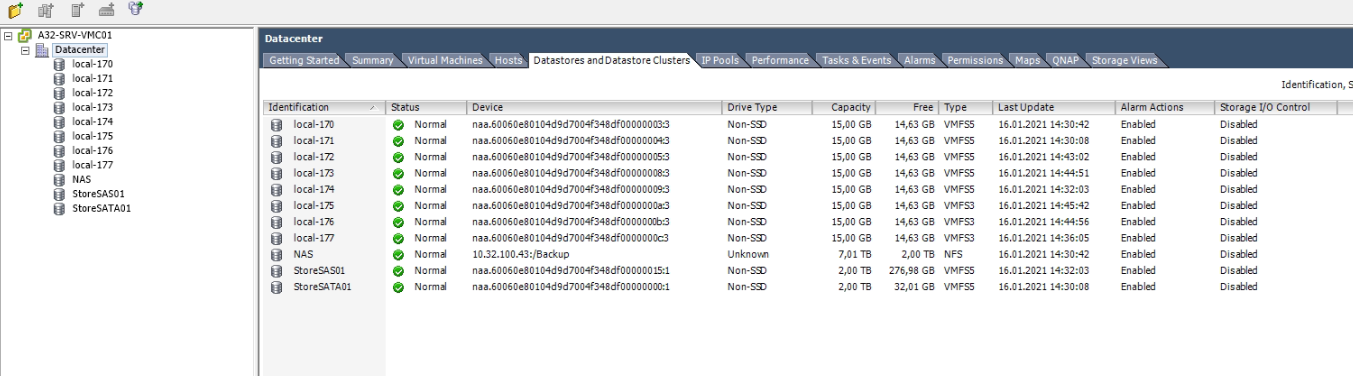Click the local-175 datastore icon in table
Screen dimensions: 1353x376
(277, 206)
